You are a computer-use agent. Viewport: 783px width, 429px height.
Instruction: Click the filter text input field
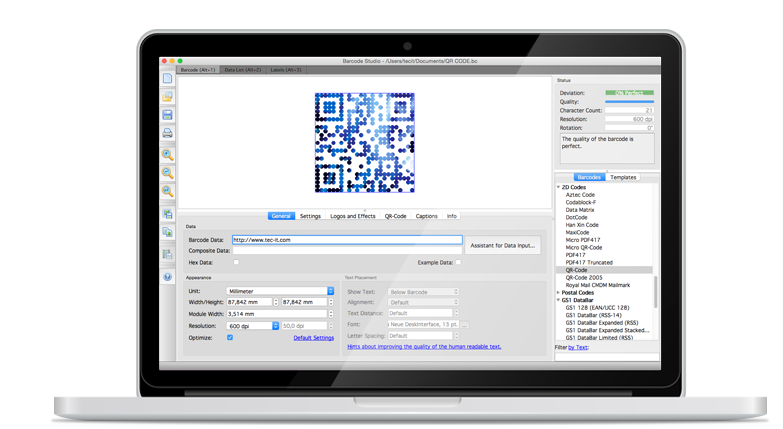click(607, 357)
